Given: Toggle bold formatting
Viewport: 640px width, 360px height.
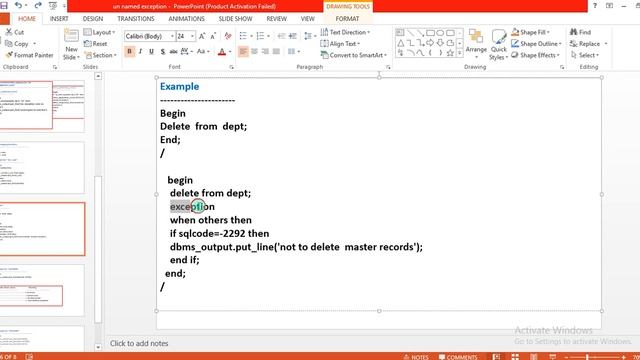Looking at the screenshot, I should pos(129,51).
